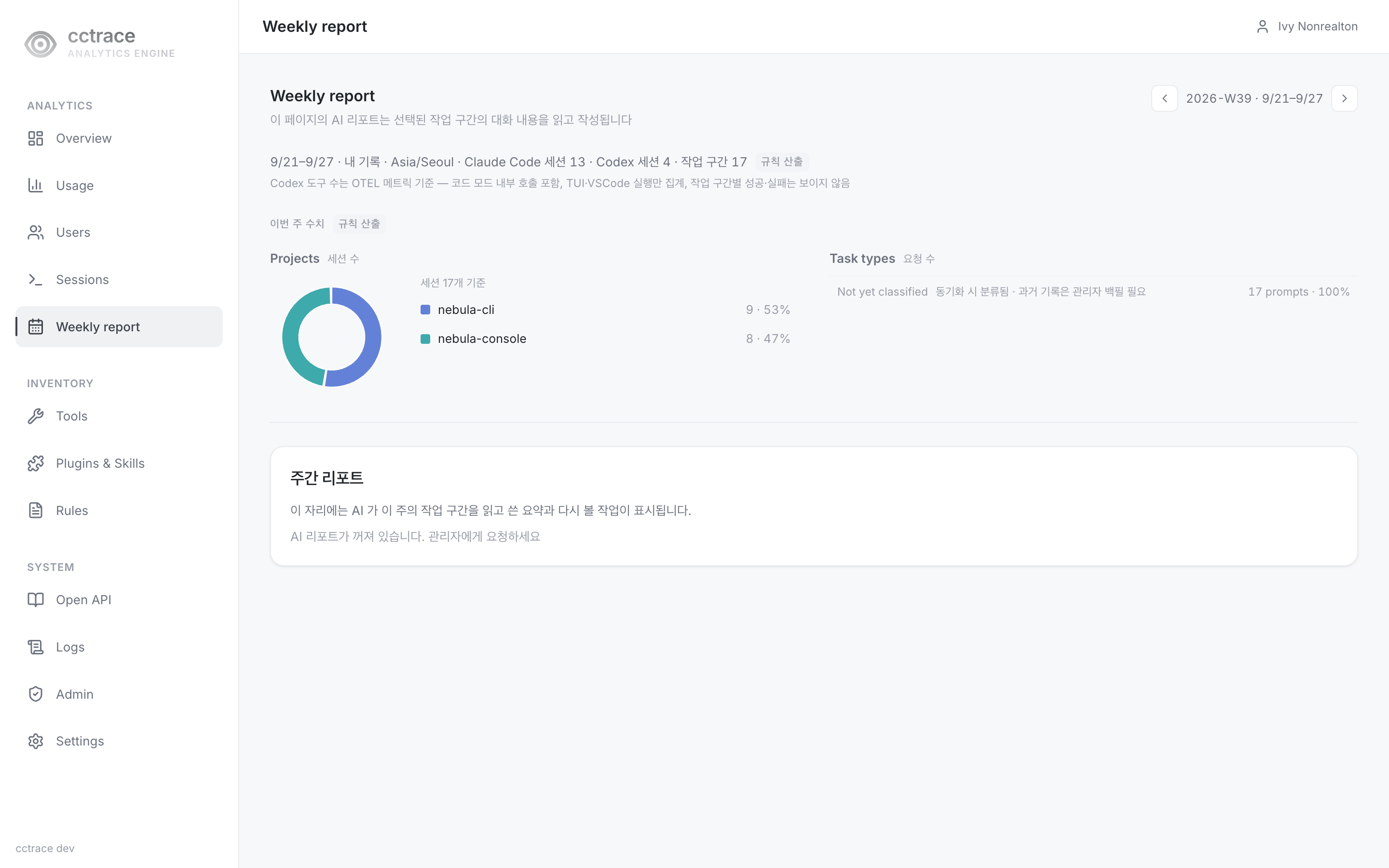This screenshot has height=868, width=1389.
Task: Navigate to Plugins & Skills
Action: tap(119, 463)
